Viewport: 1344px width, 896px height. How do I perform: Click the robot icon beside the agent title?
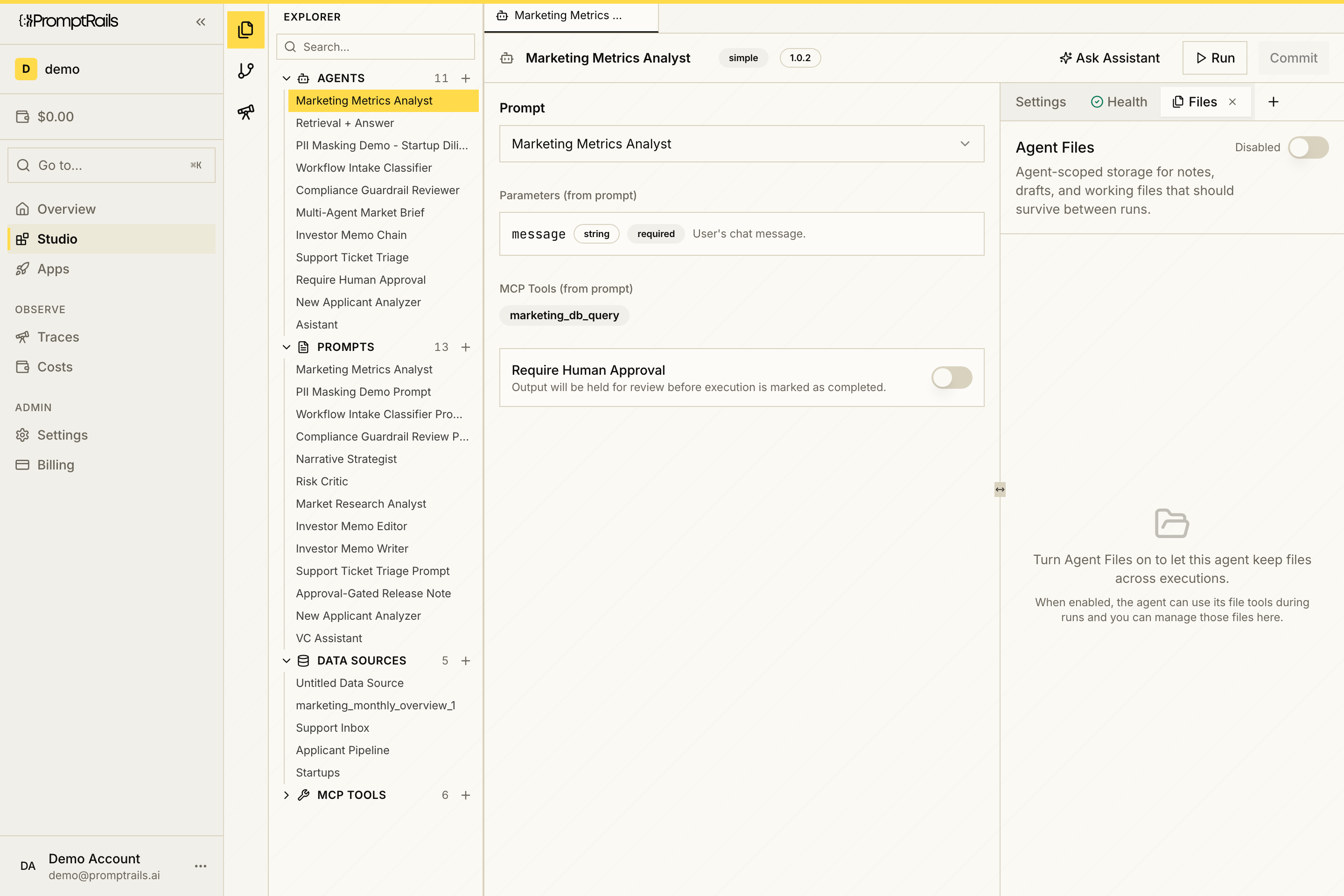(507, 58)
